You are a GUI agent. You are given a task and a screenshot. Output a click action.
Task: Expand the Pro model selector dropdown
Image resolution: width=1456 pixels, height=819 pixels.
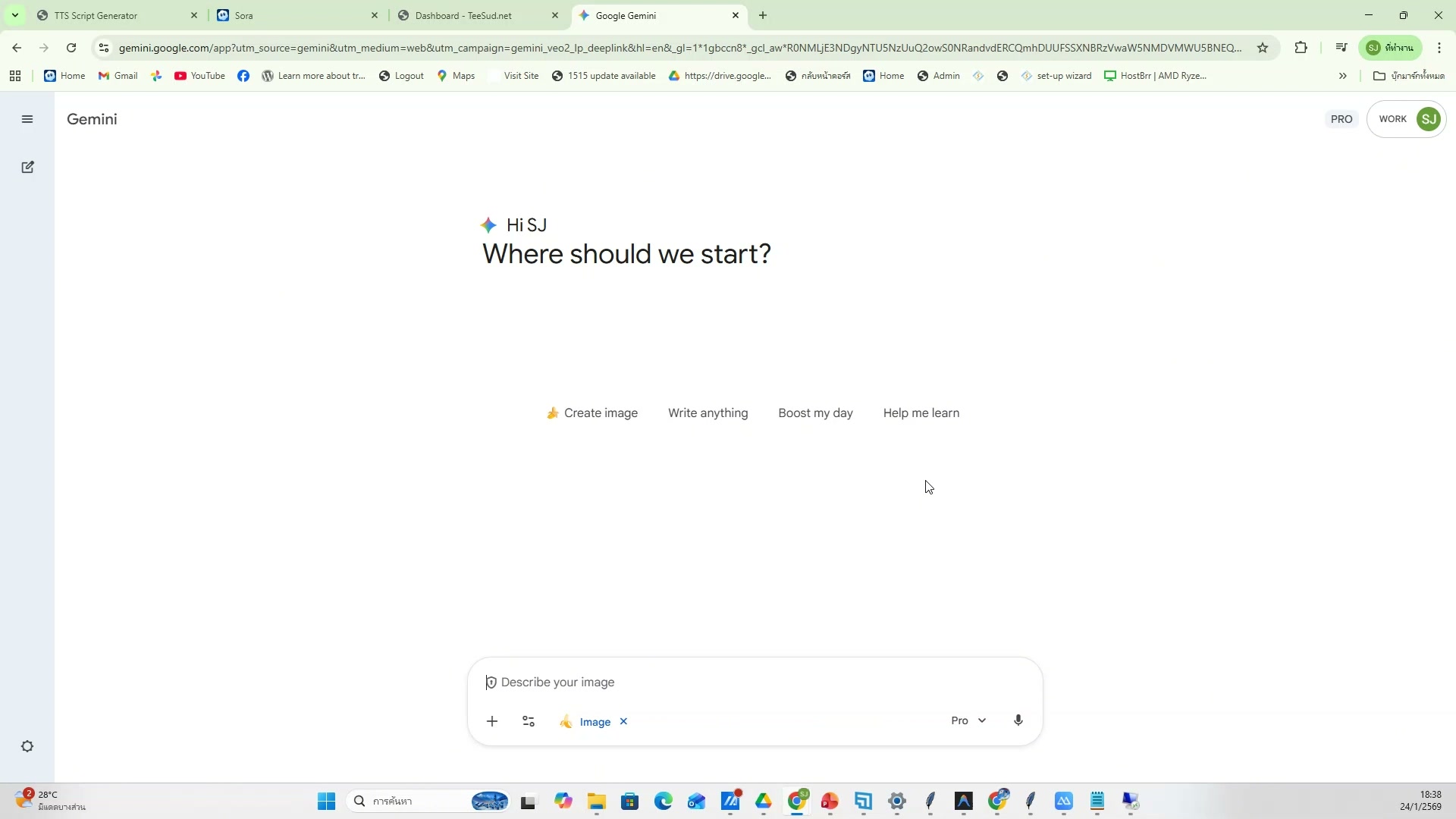click(968, 720)
